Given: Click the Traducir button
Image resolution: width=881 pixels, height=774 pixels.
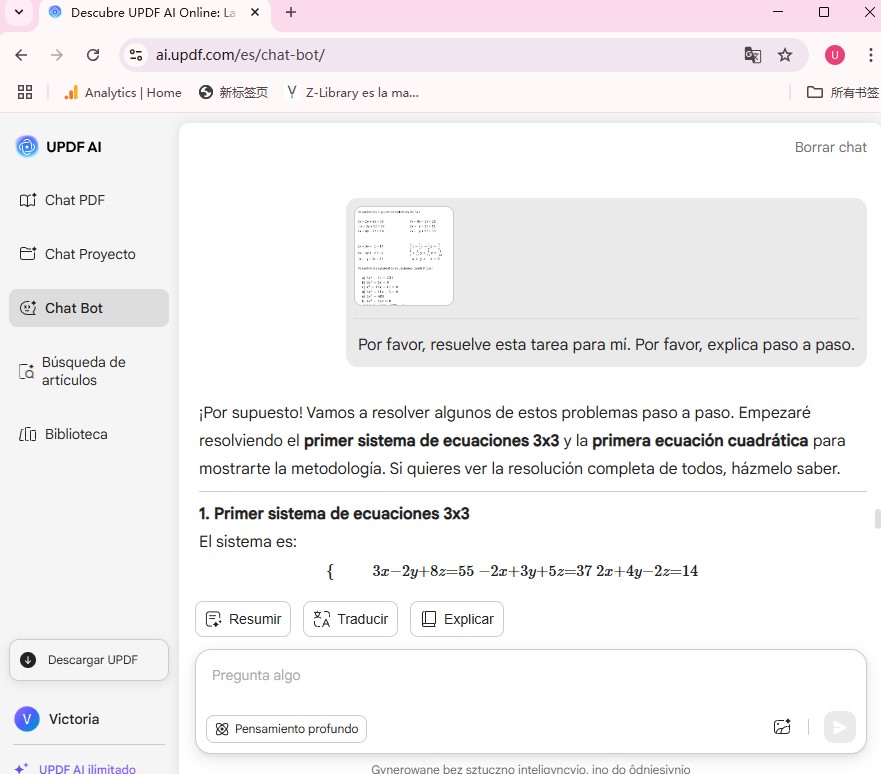Looking at the screenshot, I should (350, 619).
